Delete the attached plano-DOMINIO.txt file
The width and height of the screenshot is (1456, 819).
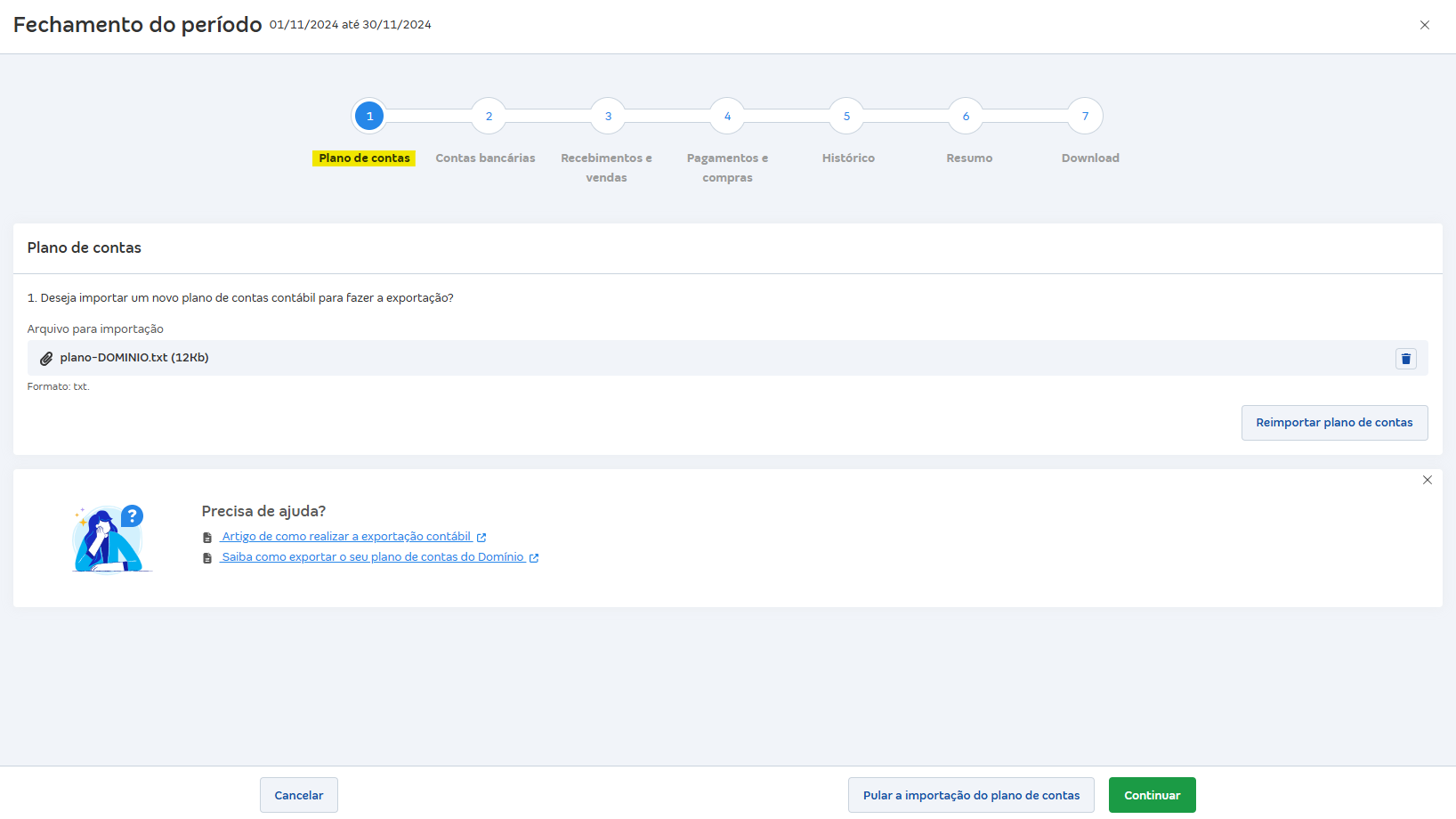click(x=1405, y=359)
